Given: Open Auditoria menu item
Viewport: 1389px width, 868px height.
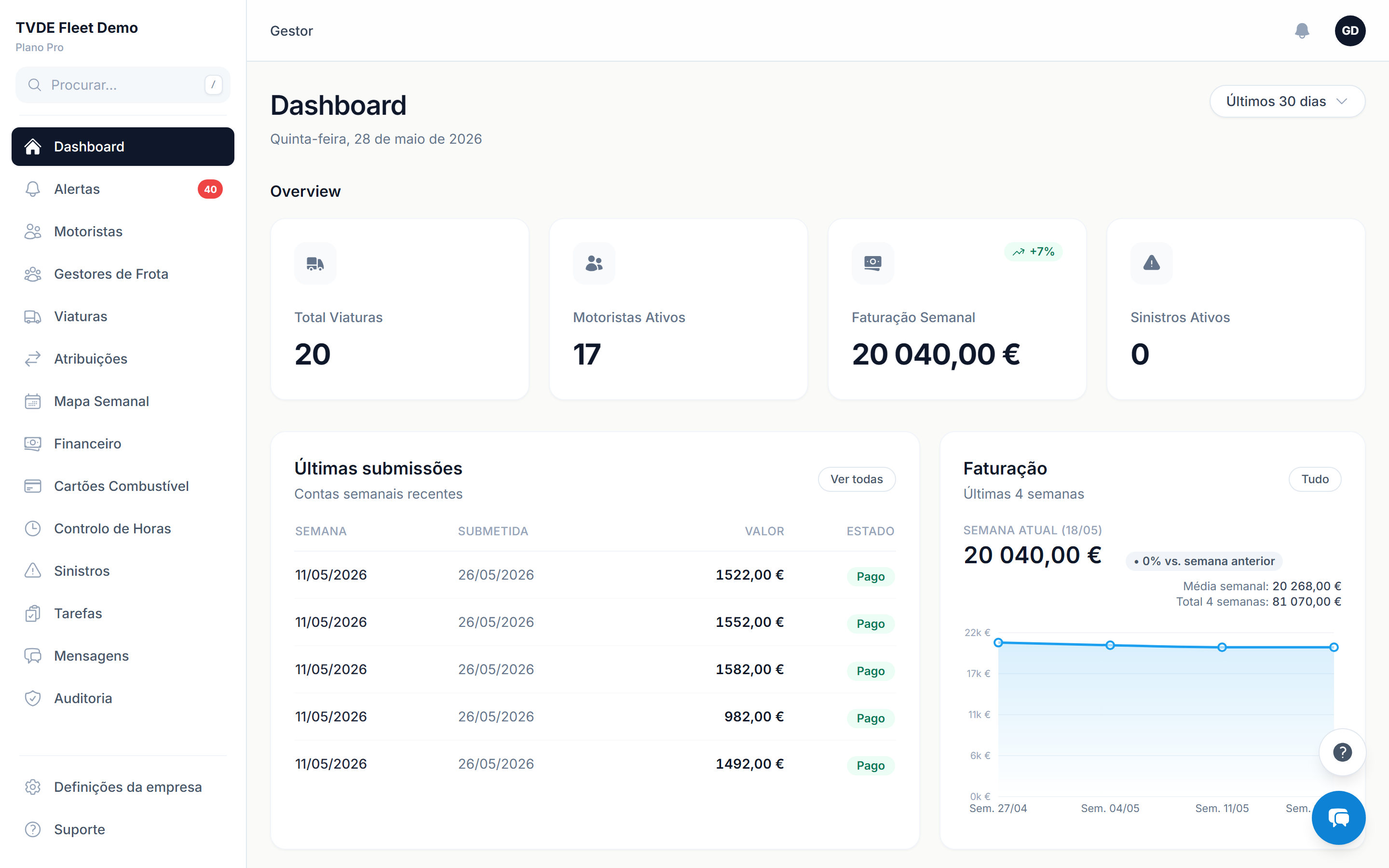Looking at the screenshot, I should 123,699.
